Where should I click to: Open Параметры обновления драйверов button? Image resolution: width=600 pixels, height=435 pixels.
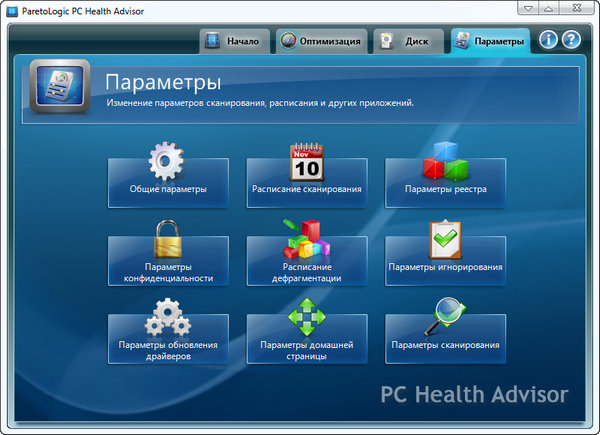167,349
